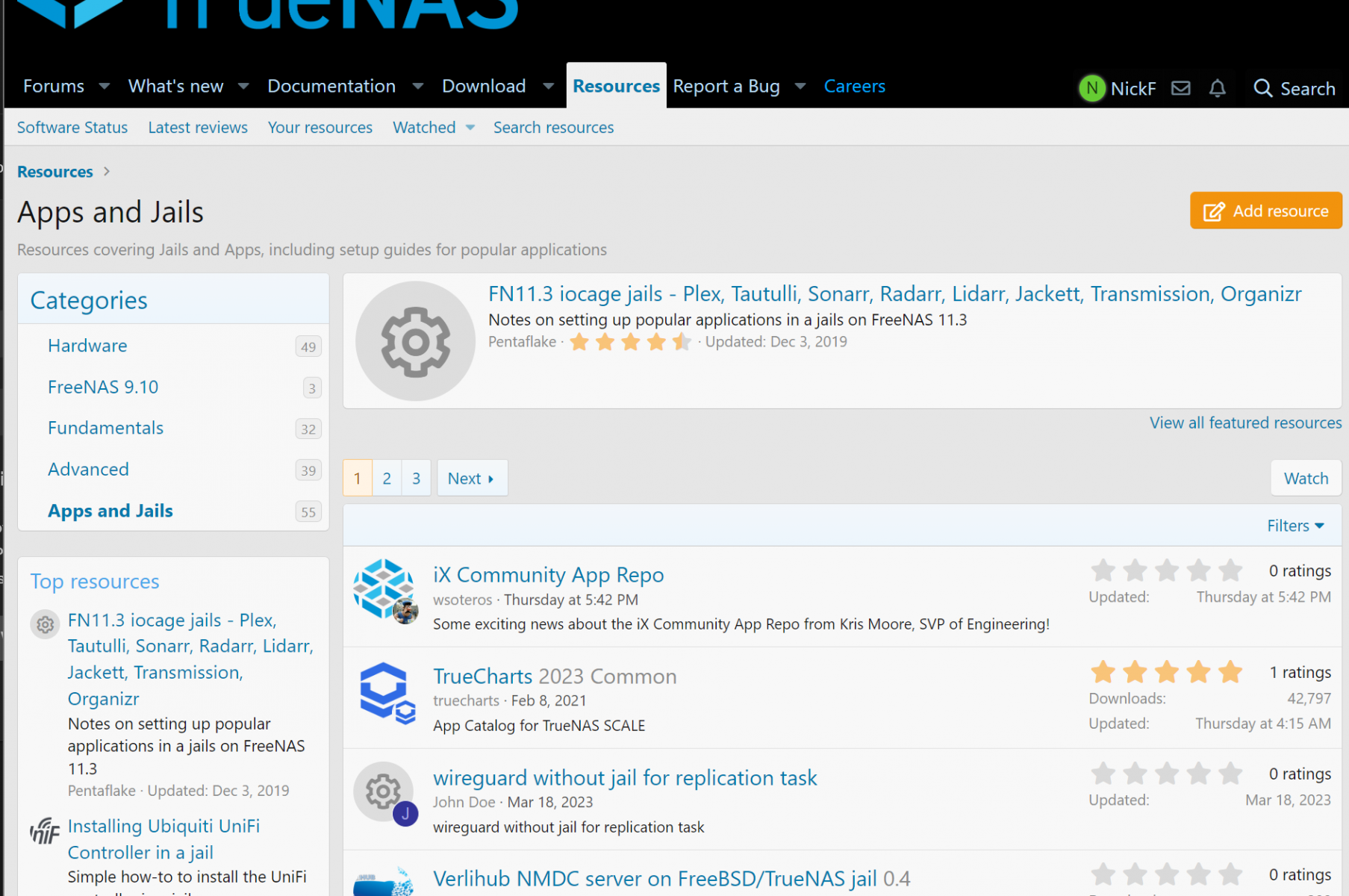Open the Search button
Viewport: 1349px width, 896px height.
click(x=1295, y=89)
